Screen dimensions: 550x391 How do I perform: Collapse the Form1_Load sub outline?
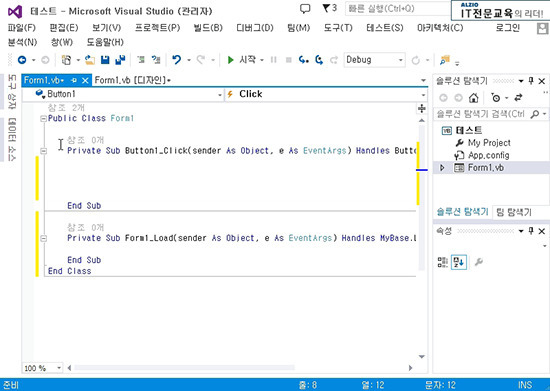coord(43,238)
